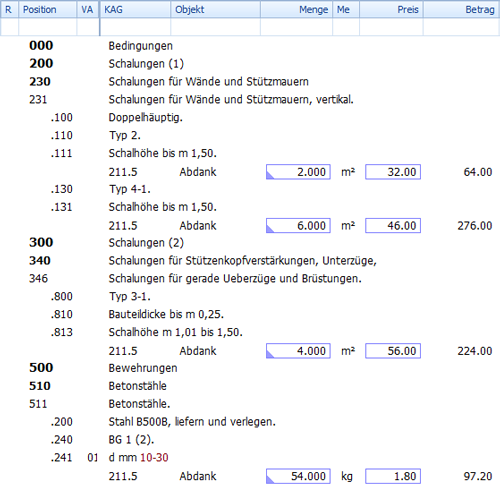Image resolution: width=500 pixels, height=486 pixels.
Task: Click the 6.000 quantity field
Action: [x=298, y=226]
